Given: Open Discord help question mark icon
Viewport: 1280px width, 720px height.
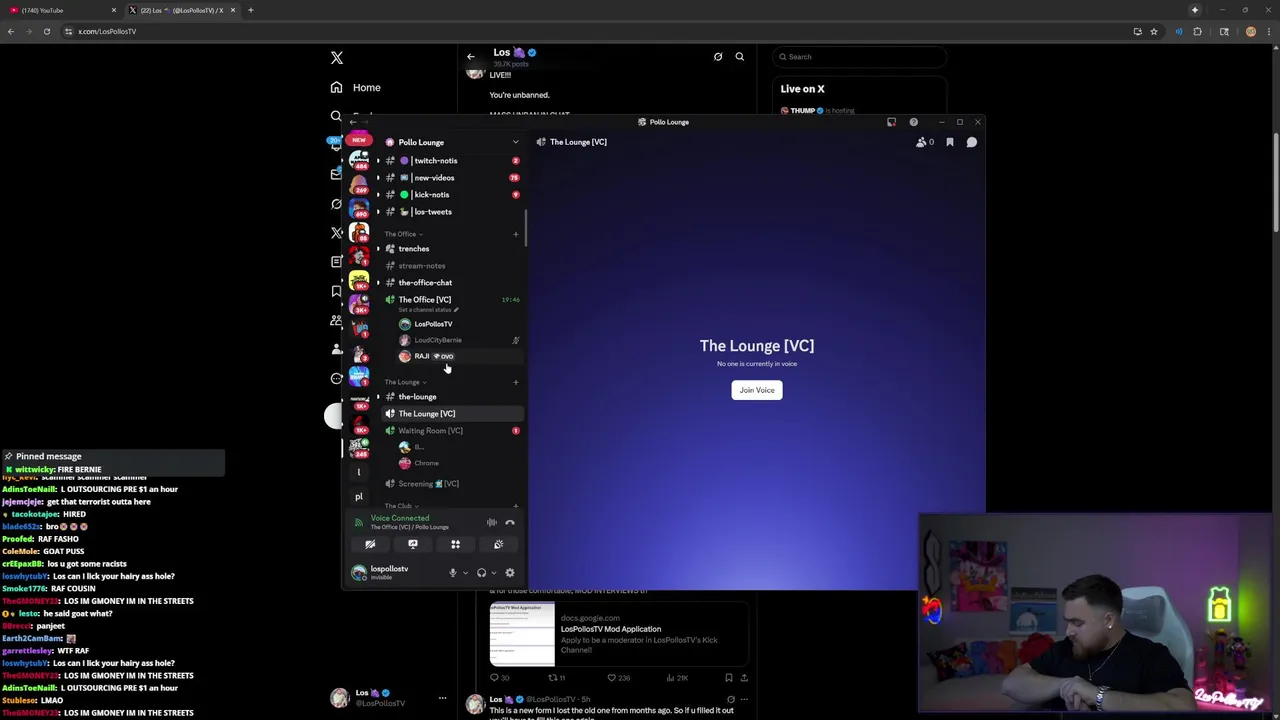Looking at the screenshot, I should tap(913, 122).
